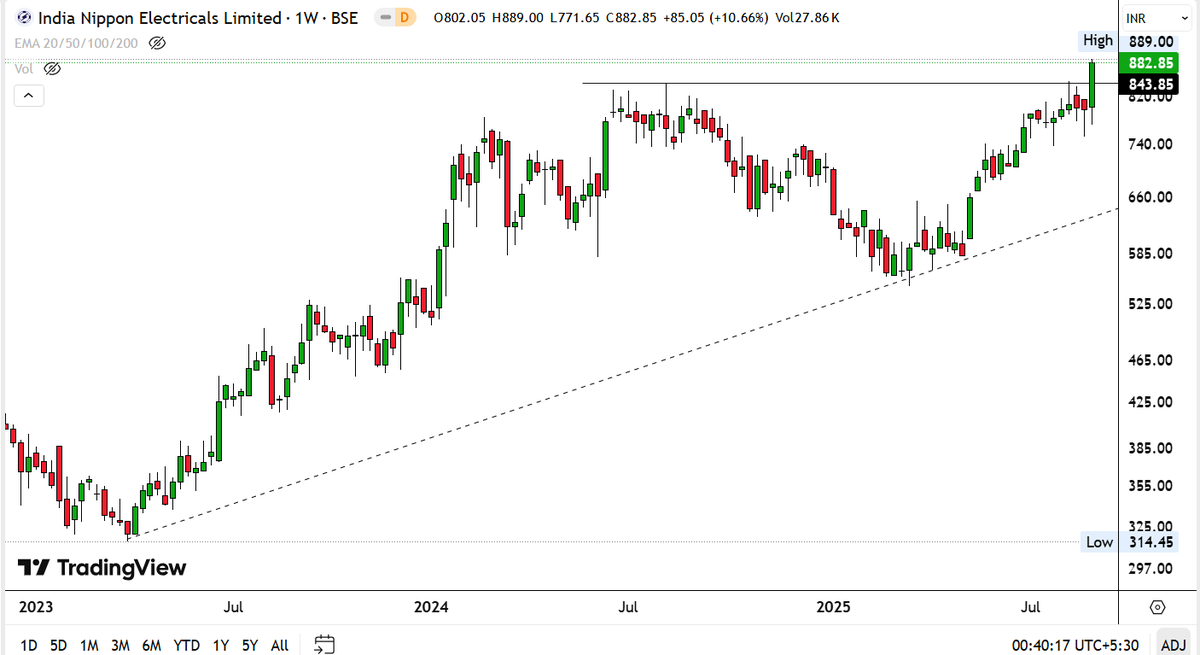Show the hidden EMA 20/50/100/200 indicator
The height and width of the screenshot is (655, 1200).
coord(156,43)
